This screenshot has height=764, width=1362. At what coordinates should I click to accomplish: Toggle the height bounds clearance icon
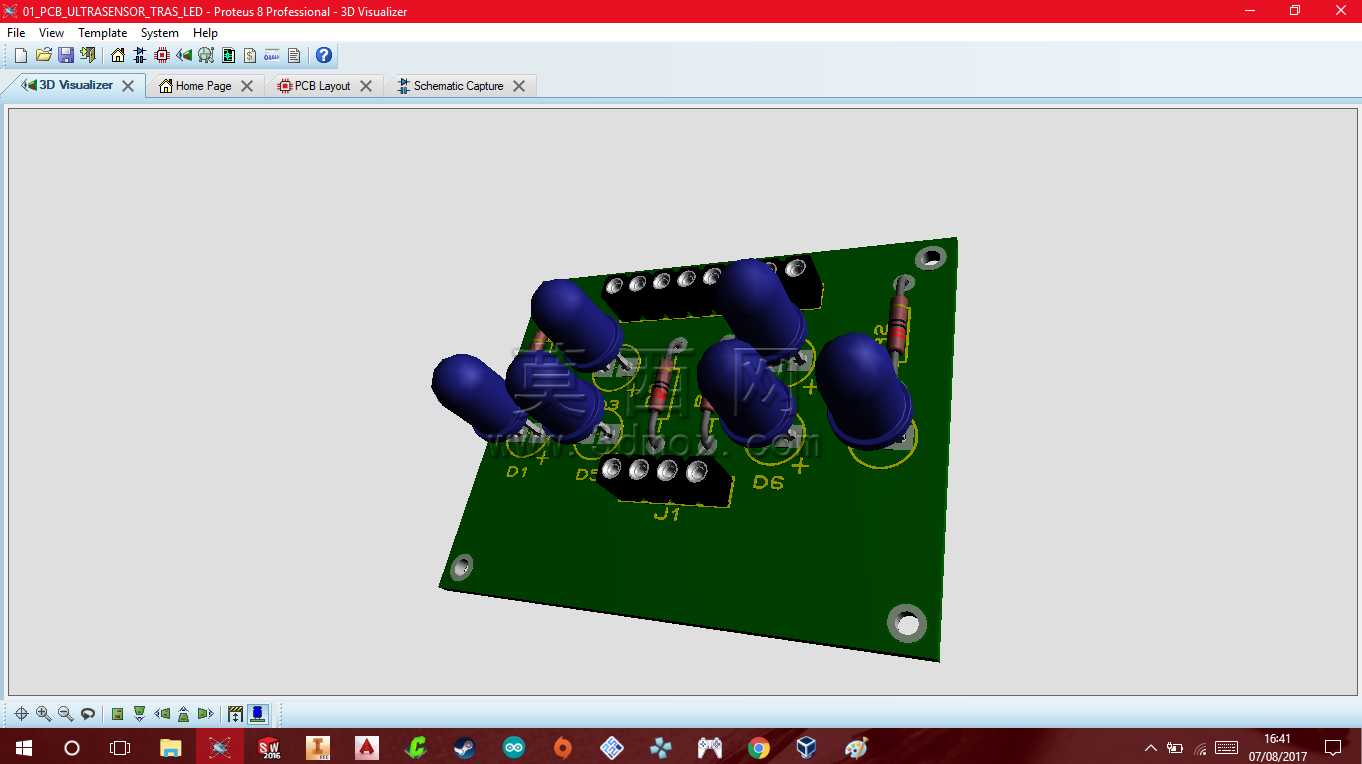point(236,714)
